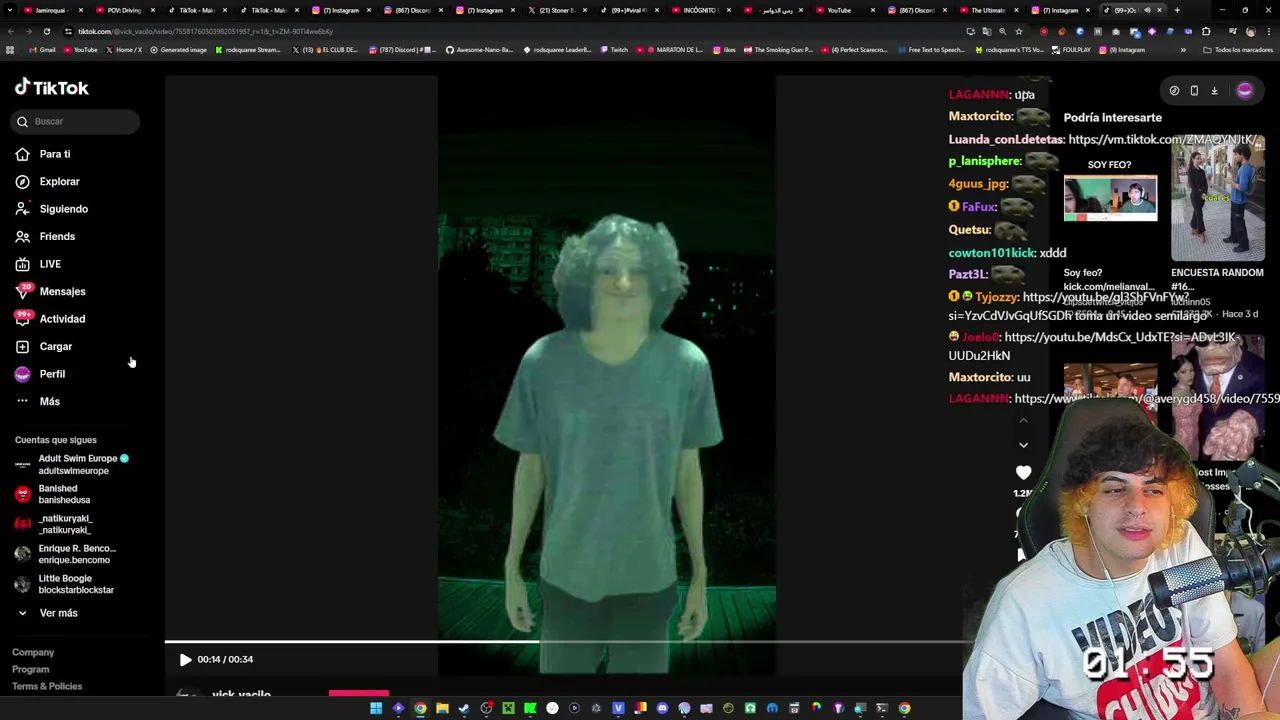The width and height of the screenshot is (1280, 720).
Task: Go back in browser
Action: [12, 31]
